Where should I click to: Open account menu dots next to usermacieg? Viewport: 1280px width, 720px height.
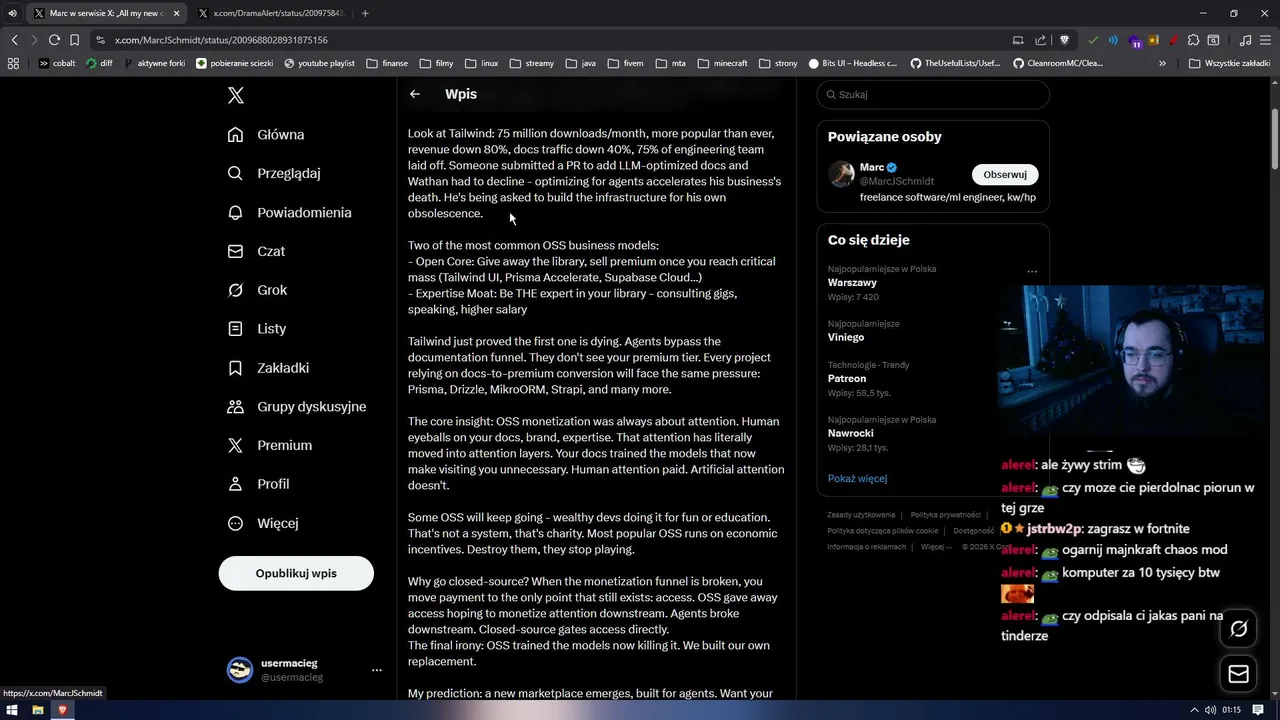377,670
